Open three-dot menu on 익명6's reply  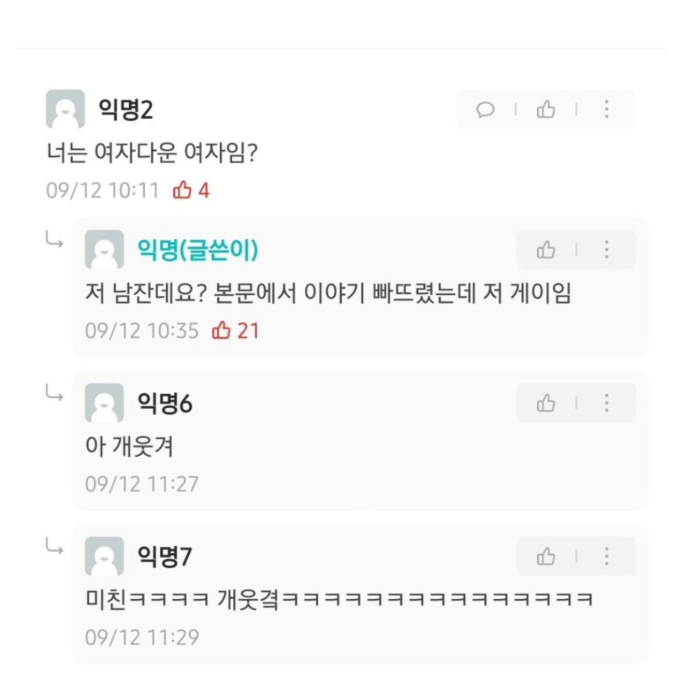[606, 403]
